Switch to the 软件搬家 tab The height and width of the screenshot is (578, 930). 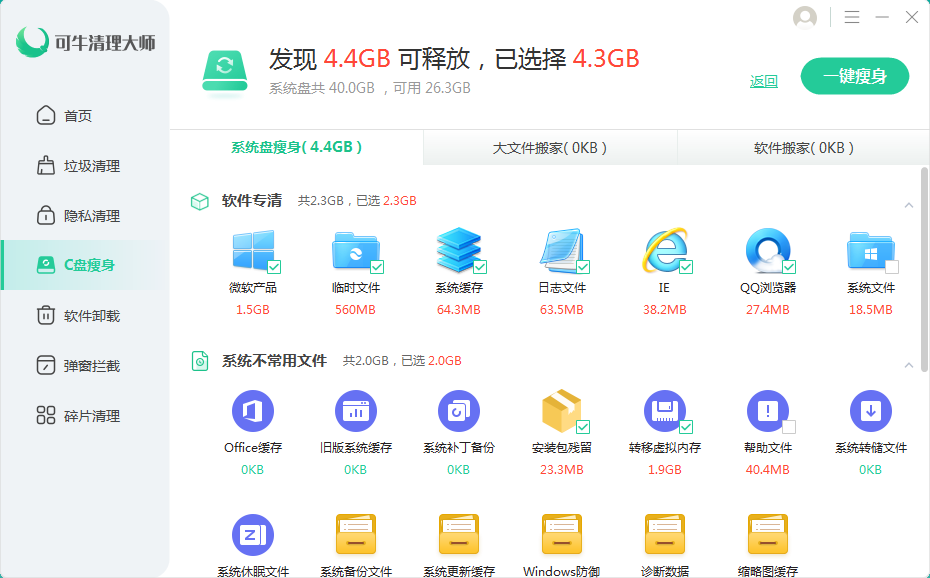[x=803, y=148]
